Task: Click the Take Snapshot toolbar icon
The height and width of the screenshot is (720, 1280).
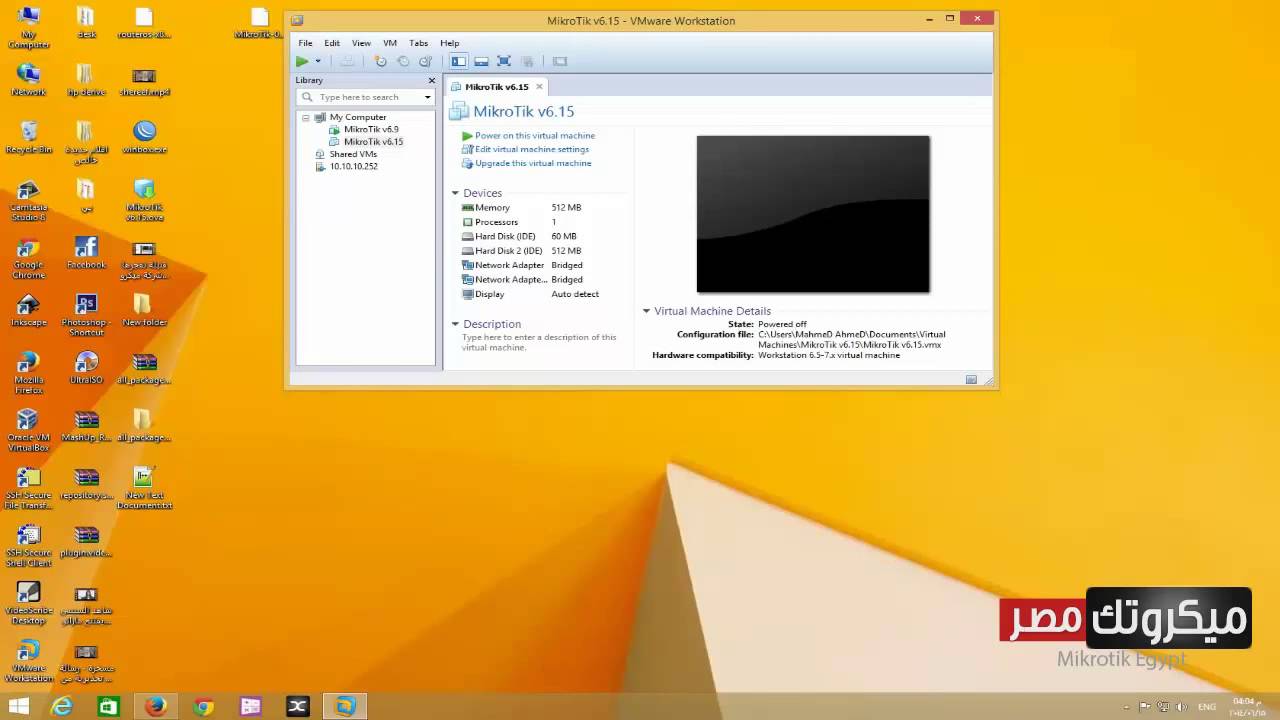Action: point(380,61)
